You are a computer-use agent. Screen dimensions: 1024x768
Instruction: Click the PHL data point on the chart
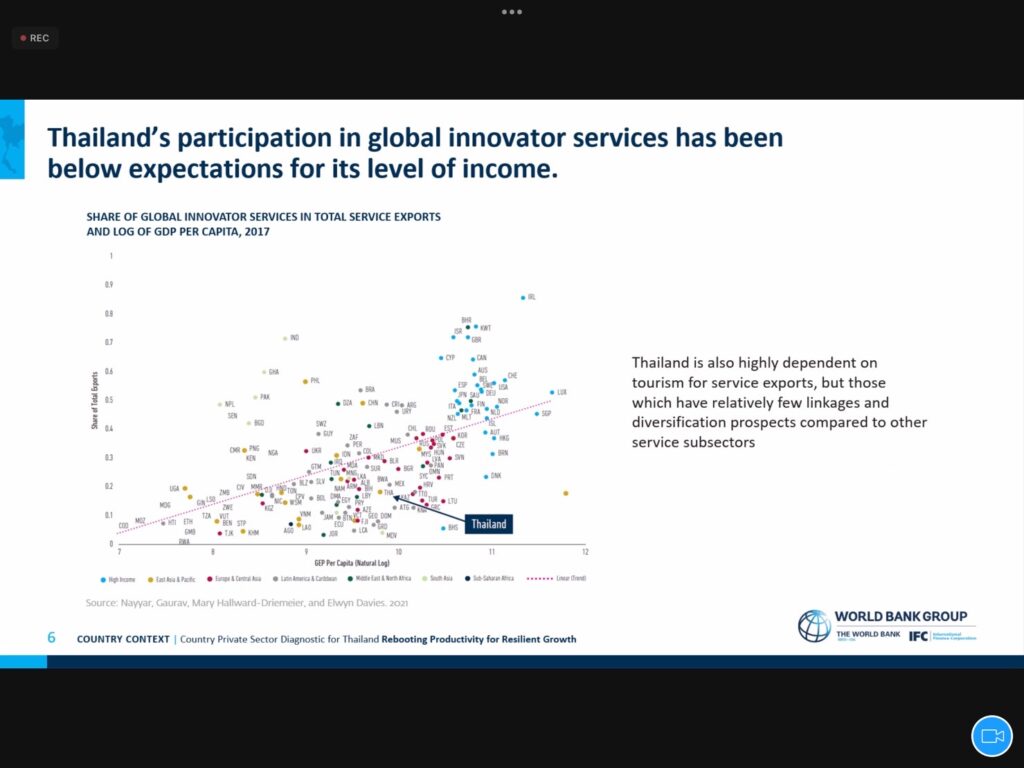[x=305, y=381]
